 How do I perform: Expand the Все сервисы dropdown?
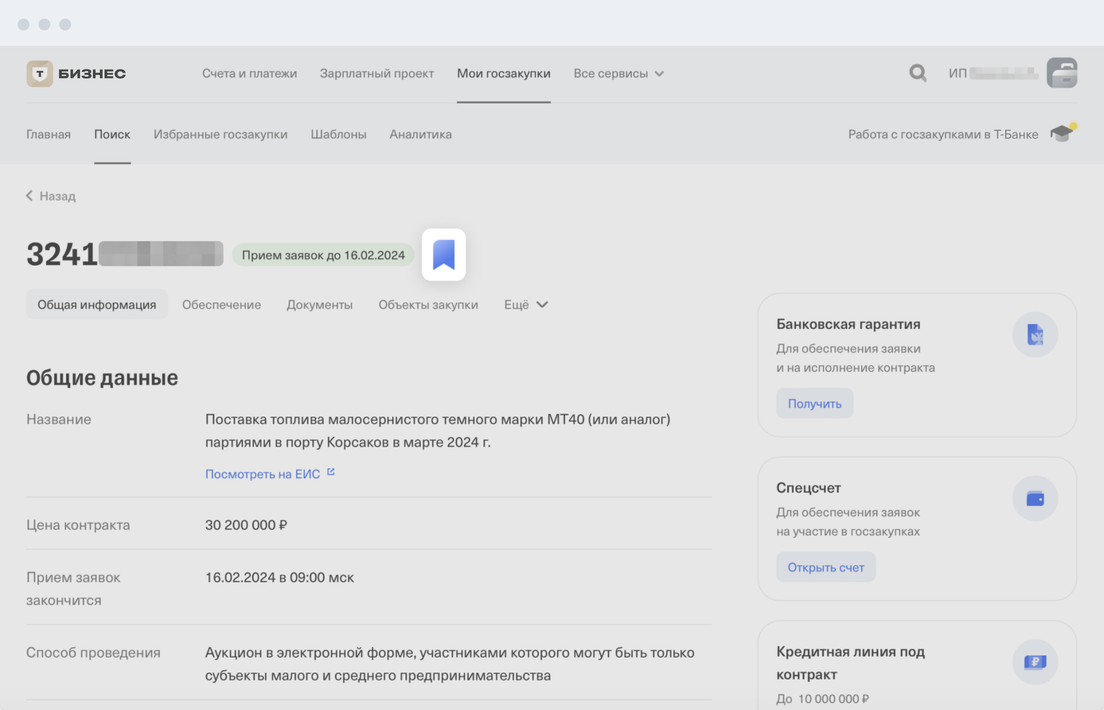(x=618, y=73)
